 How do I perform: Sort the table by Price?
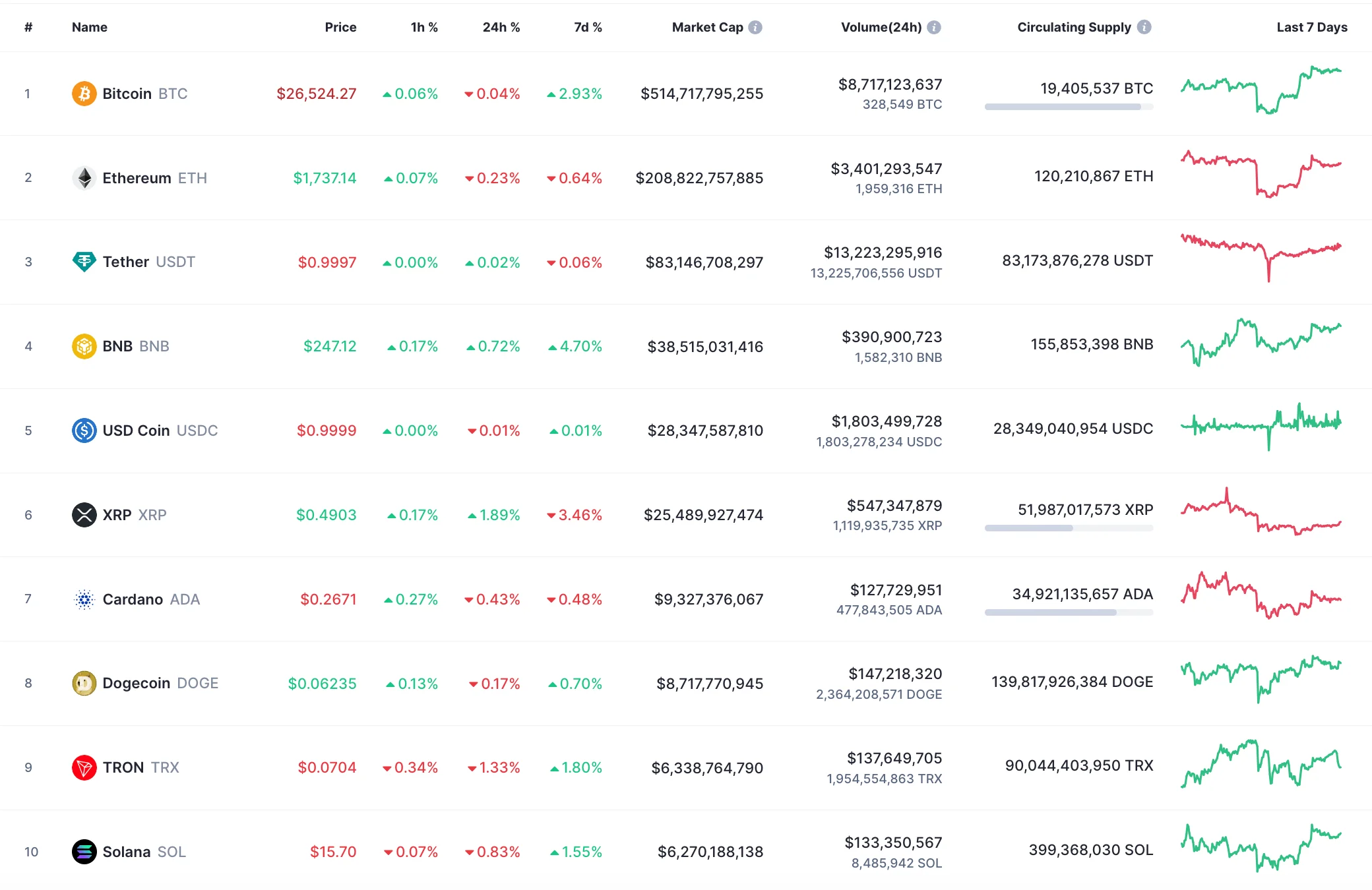click(340, 27)
